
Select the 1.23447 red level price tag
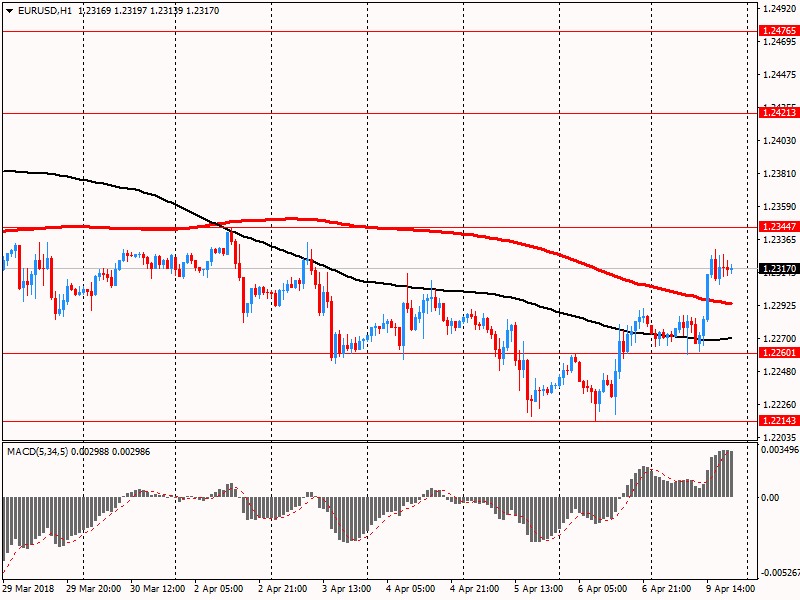pos(779,227)
